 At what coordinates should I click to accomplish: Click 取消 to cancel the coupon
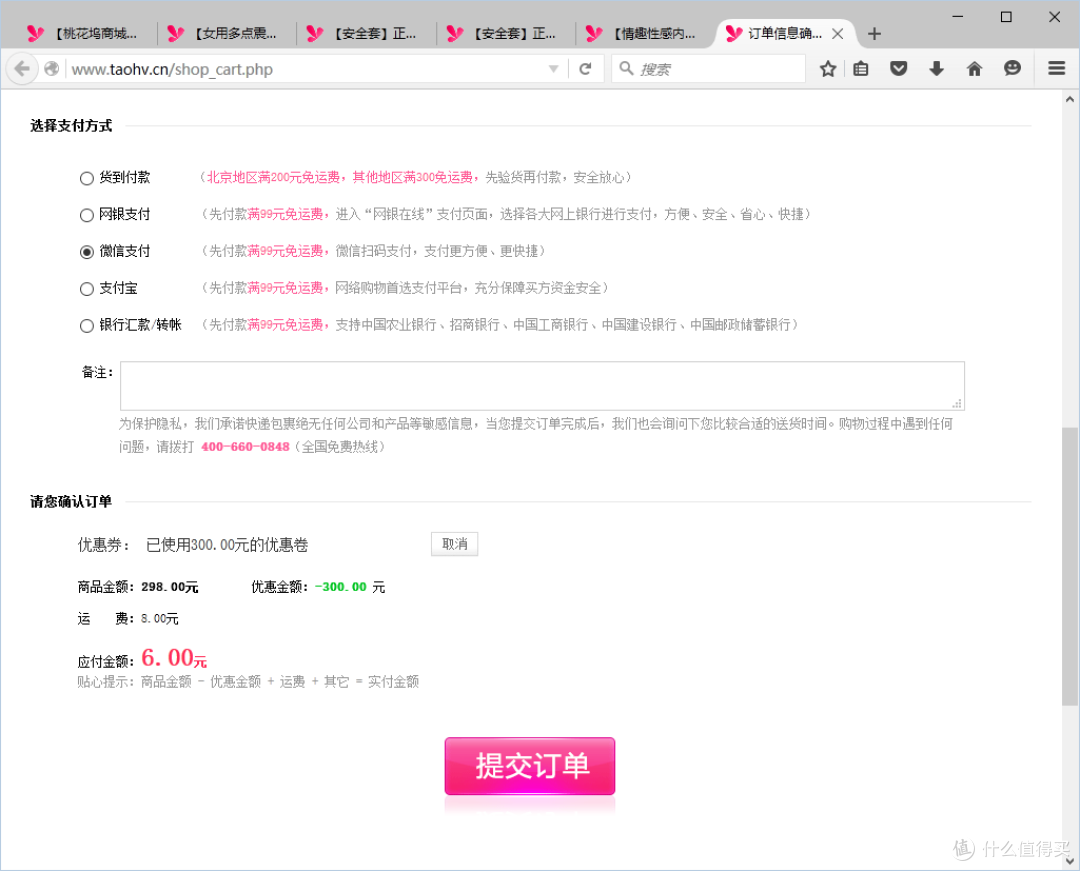[x=455, y=544]
